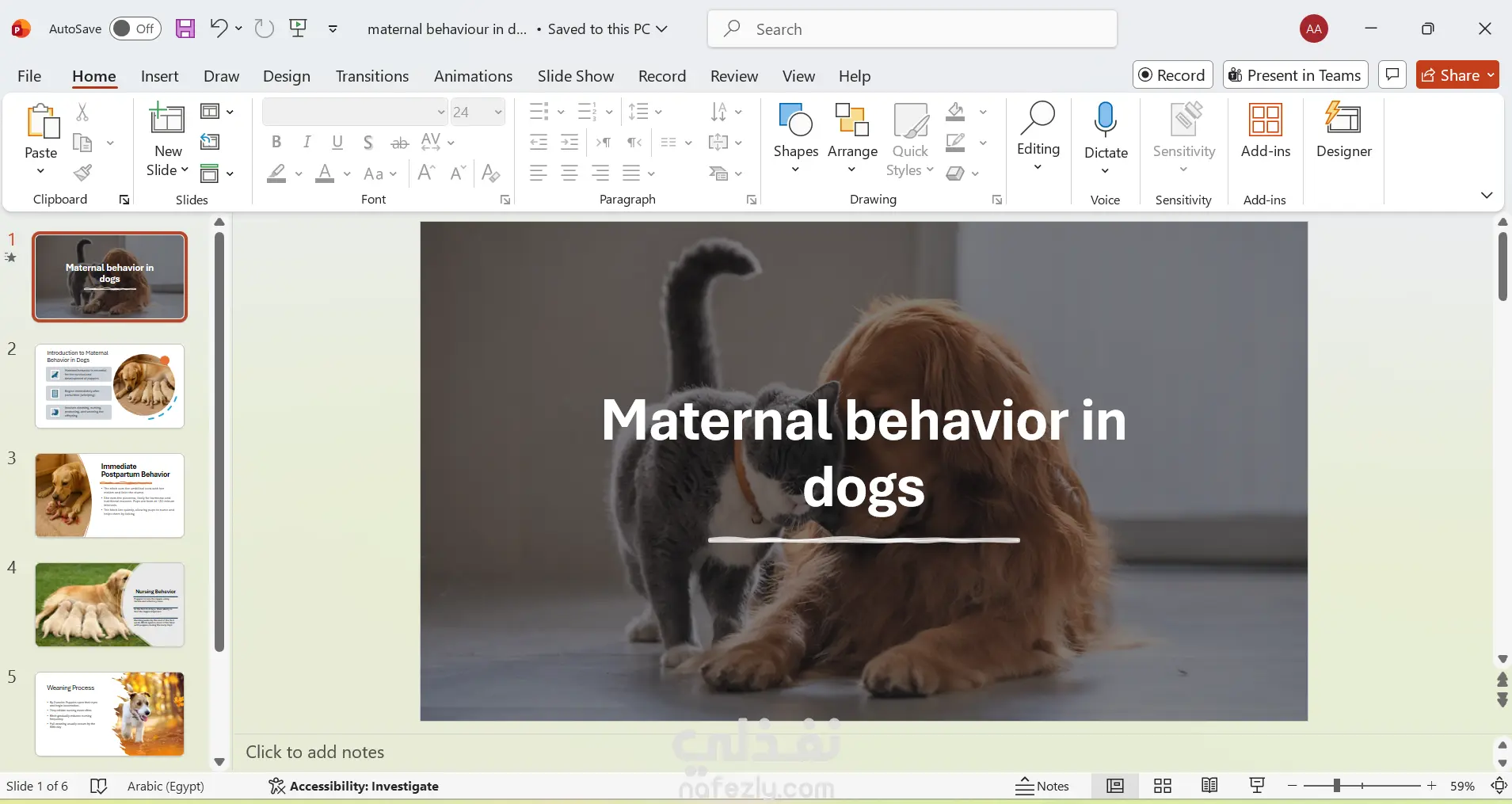Toggle Notes pane in status bar
This screenshot has width=1512, height=804.
click(x=1042, y=786)
